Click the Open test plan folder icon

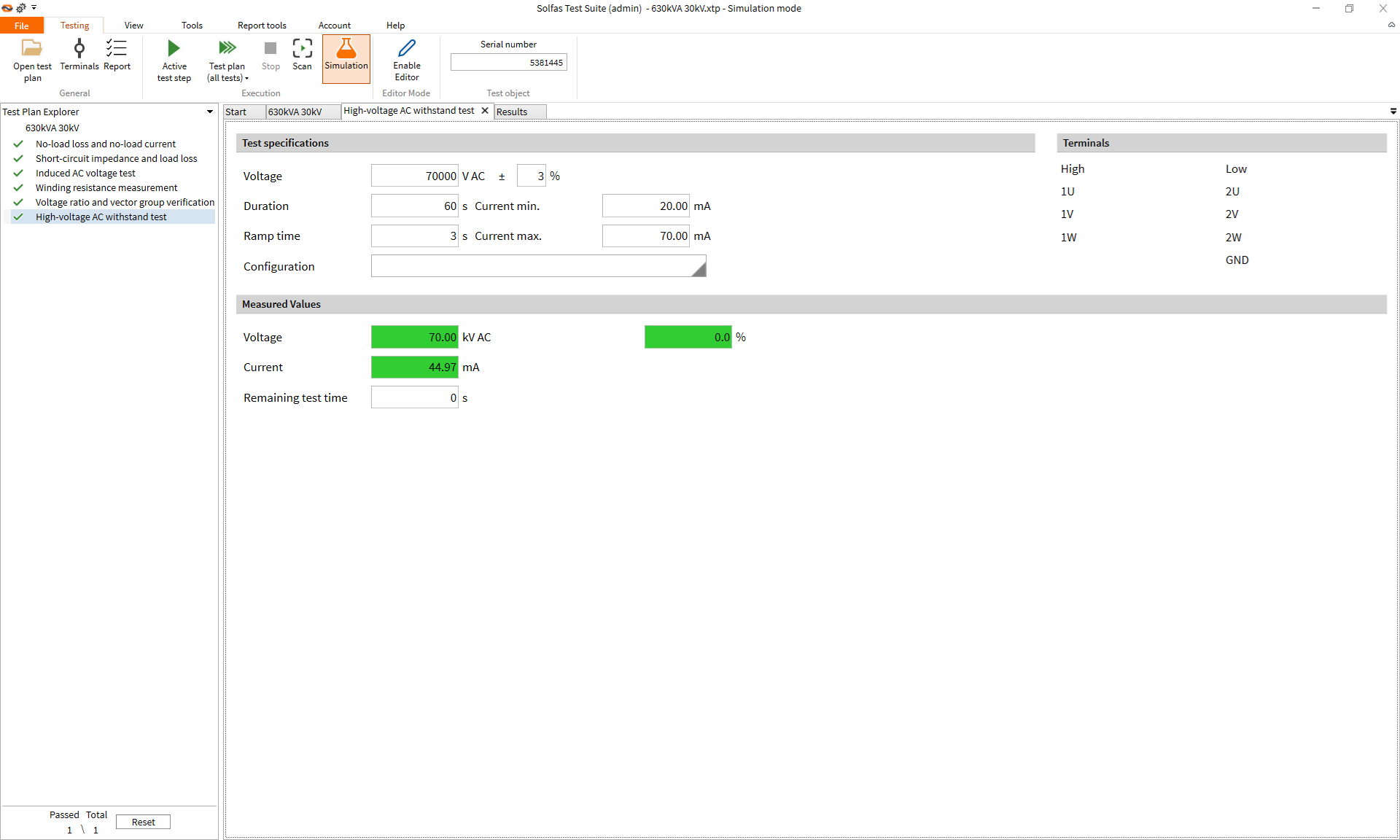[32, 49]
